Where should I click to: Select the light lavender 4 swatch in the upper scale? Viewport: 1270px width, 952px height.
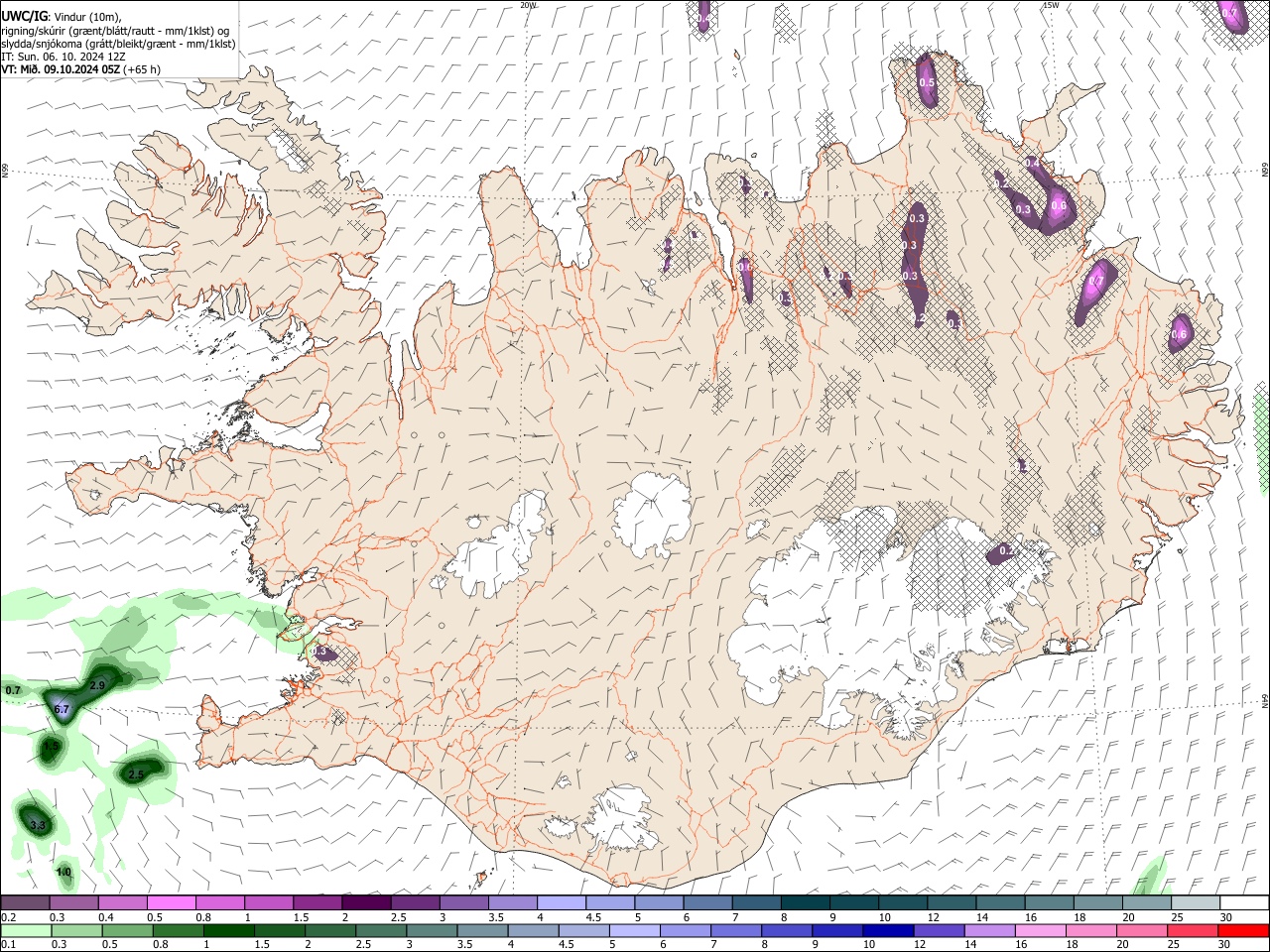tap(562, 902)
